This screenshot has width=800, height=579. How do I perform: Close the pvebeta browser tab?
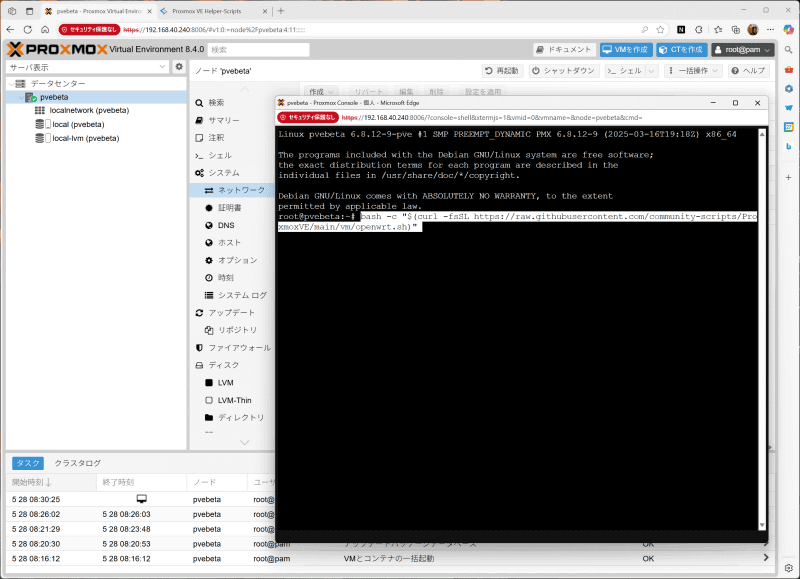(149, 11)
